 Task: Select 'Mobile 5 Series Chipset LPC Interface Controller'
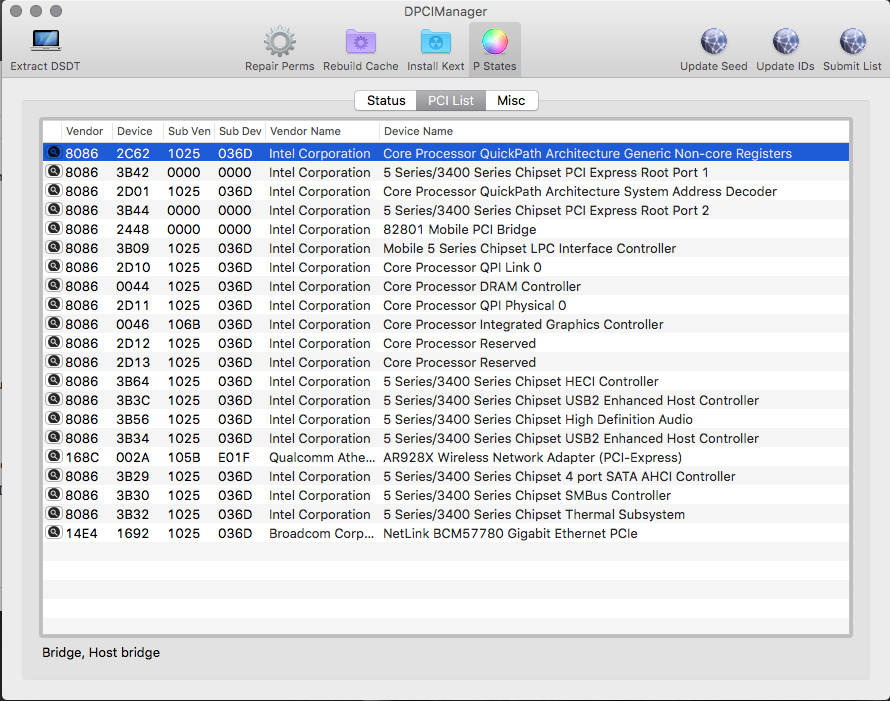click(530, 249)
